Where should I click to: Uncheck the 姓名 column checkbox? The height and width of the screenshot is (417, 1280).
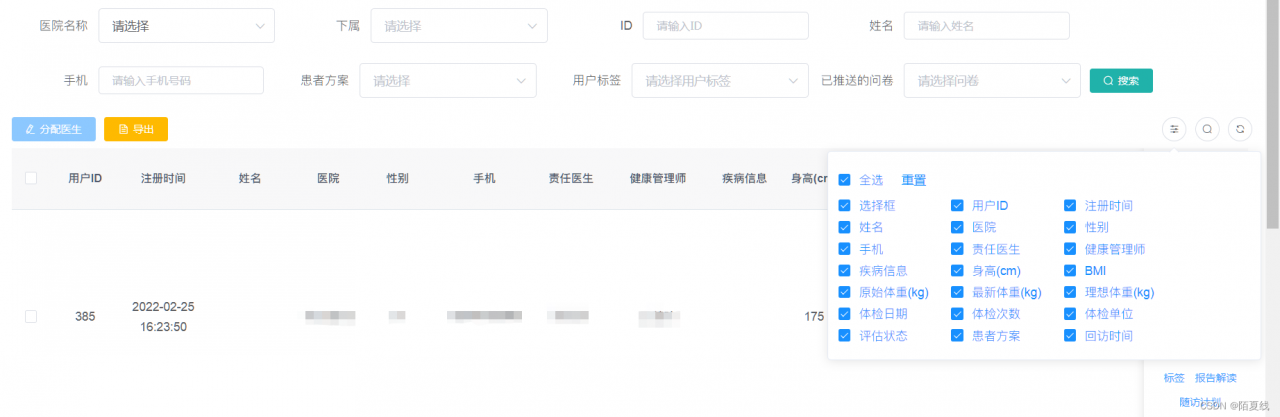point(845,228)
